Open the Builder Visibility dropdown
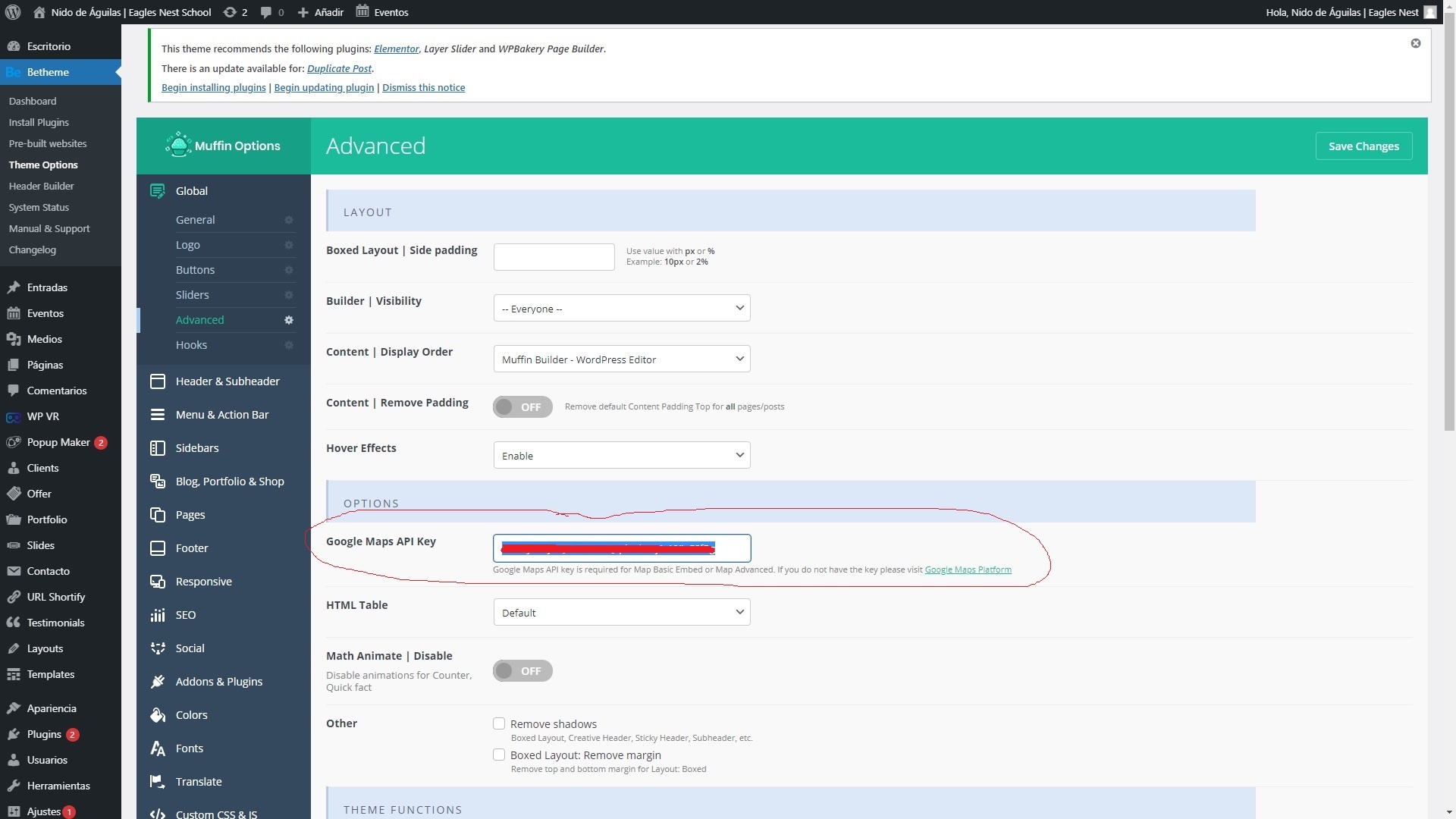Viewport: 1456px width, 819px height. [622, 308]
